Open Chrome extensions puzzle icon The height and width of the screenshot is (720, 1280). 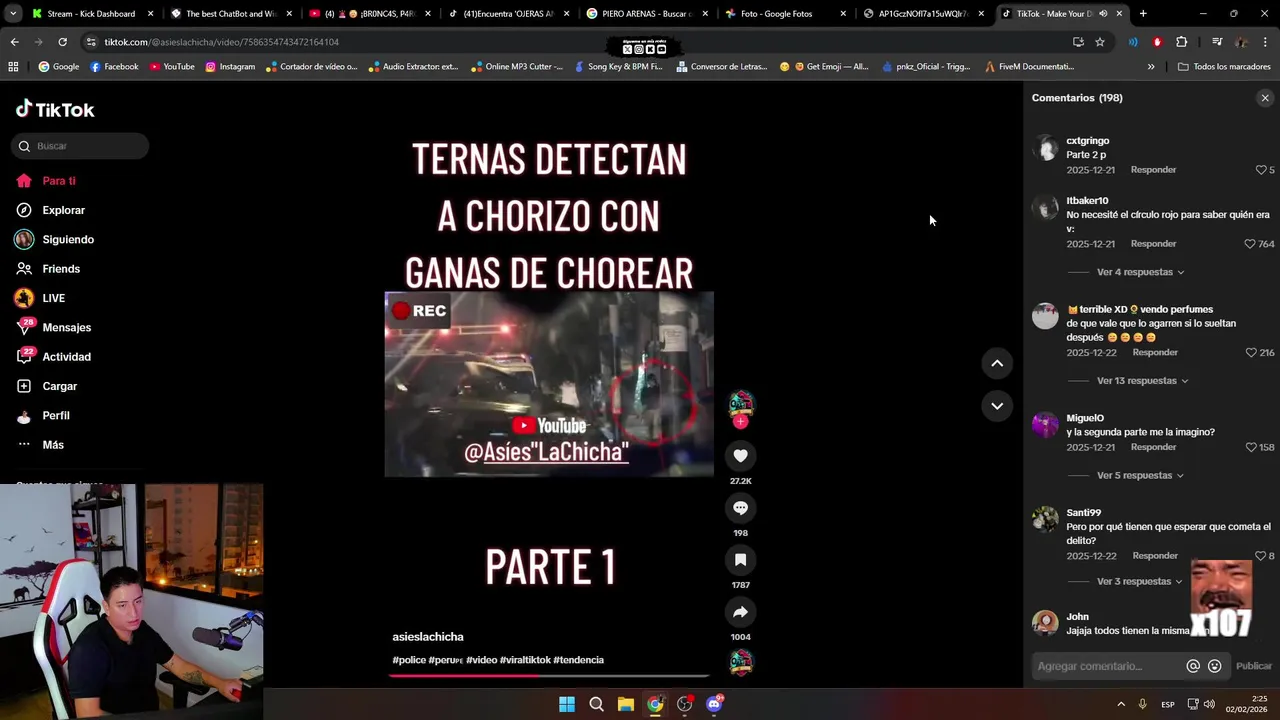click(x=1181, y=42)
